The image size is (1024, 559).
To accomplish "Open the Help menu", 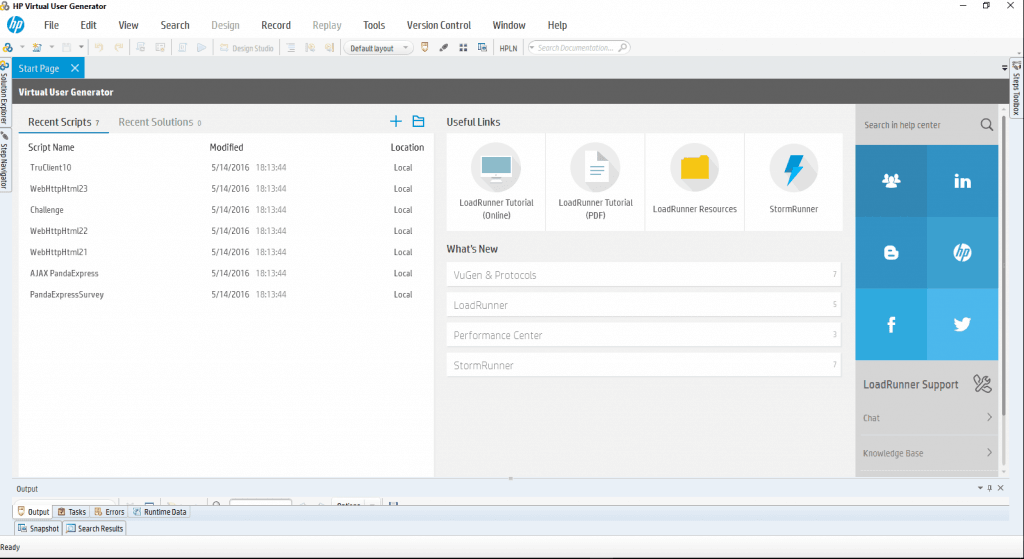I will coord(557,25).
